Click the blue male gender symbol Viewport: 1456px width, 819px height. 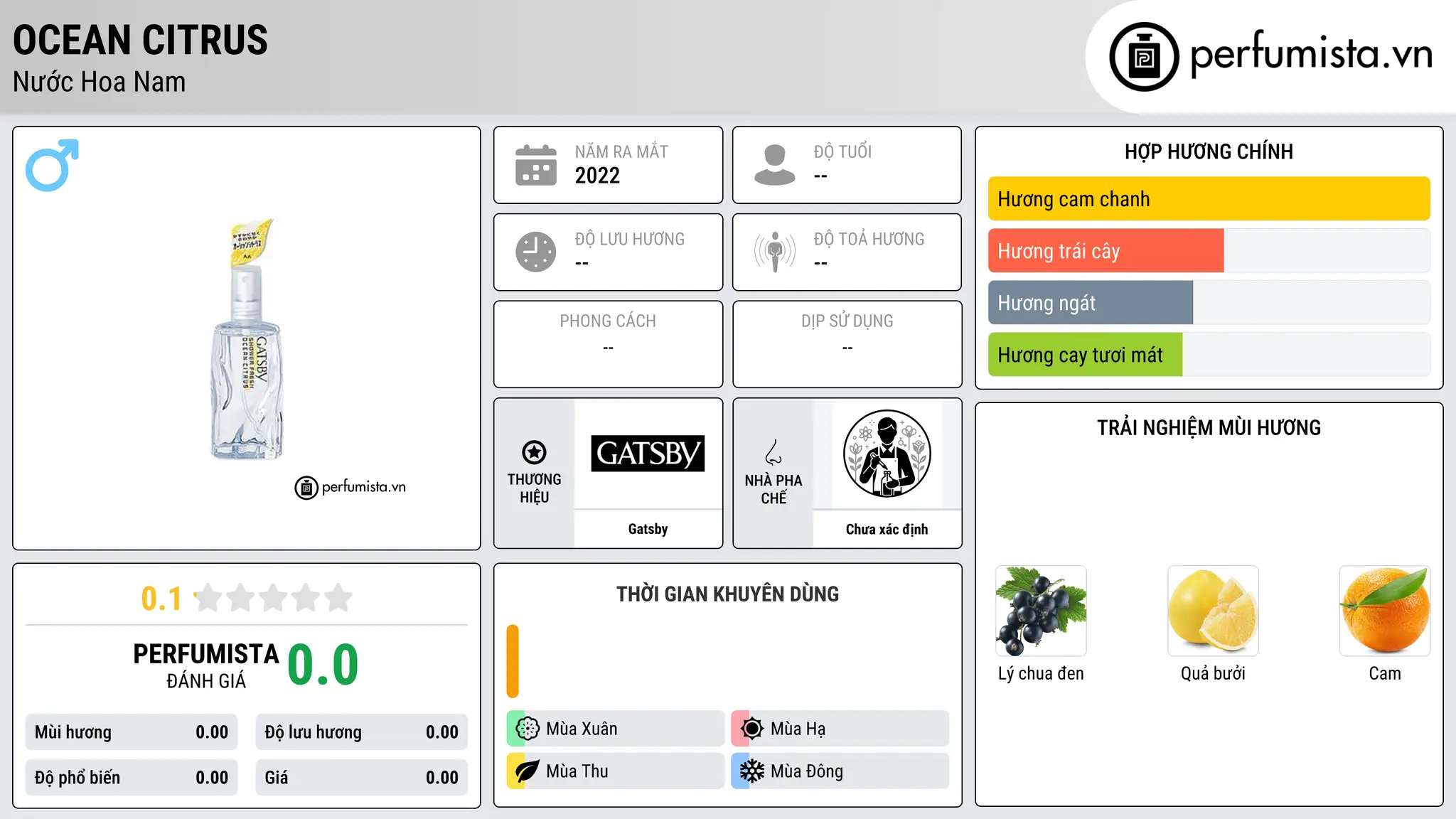pyautogui.click(x=52, y=166)
